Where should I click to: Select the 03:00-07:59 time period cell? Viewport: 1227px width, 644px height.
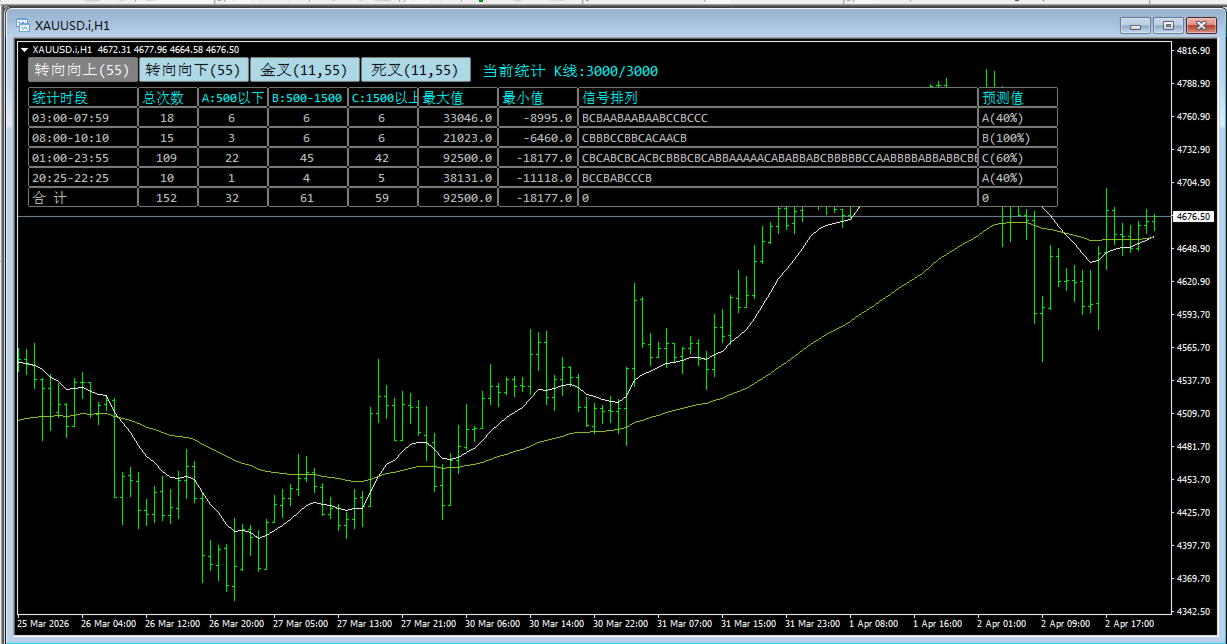(x=83, y=118)
